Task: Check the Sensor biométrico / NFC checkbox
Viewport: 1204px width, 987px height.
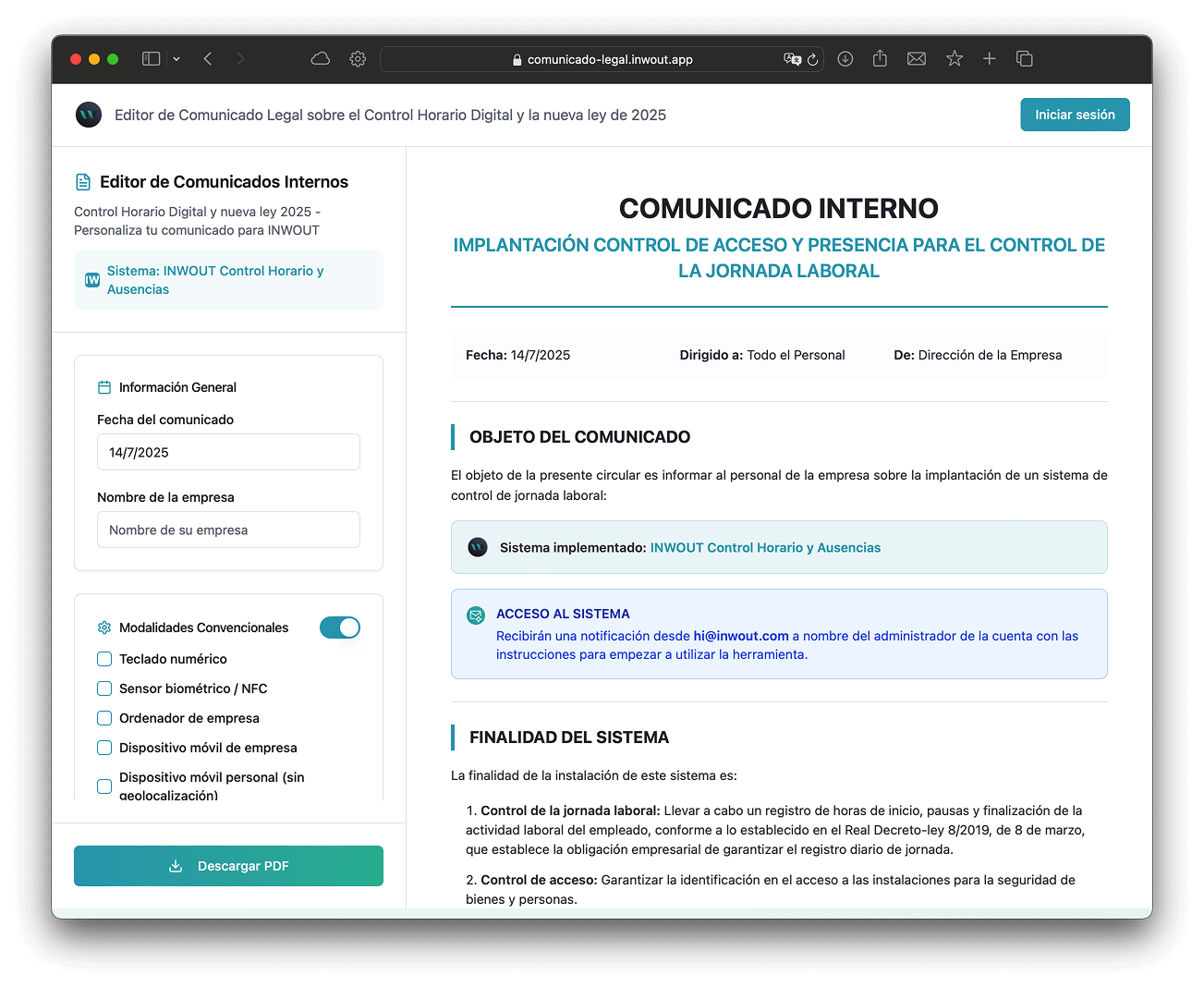Action: coord(104,688)
